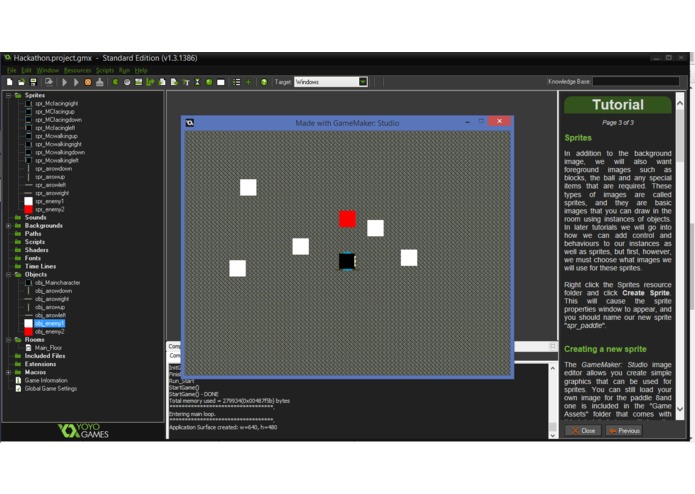Viewport: 695px width, 494px height.
Task: Select spr_arrowdown sprite in tree
Action: pos(53,168)
